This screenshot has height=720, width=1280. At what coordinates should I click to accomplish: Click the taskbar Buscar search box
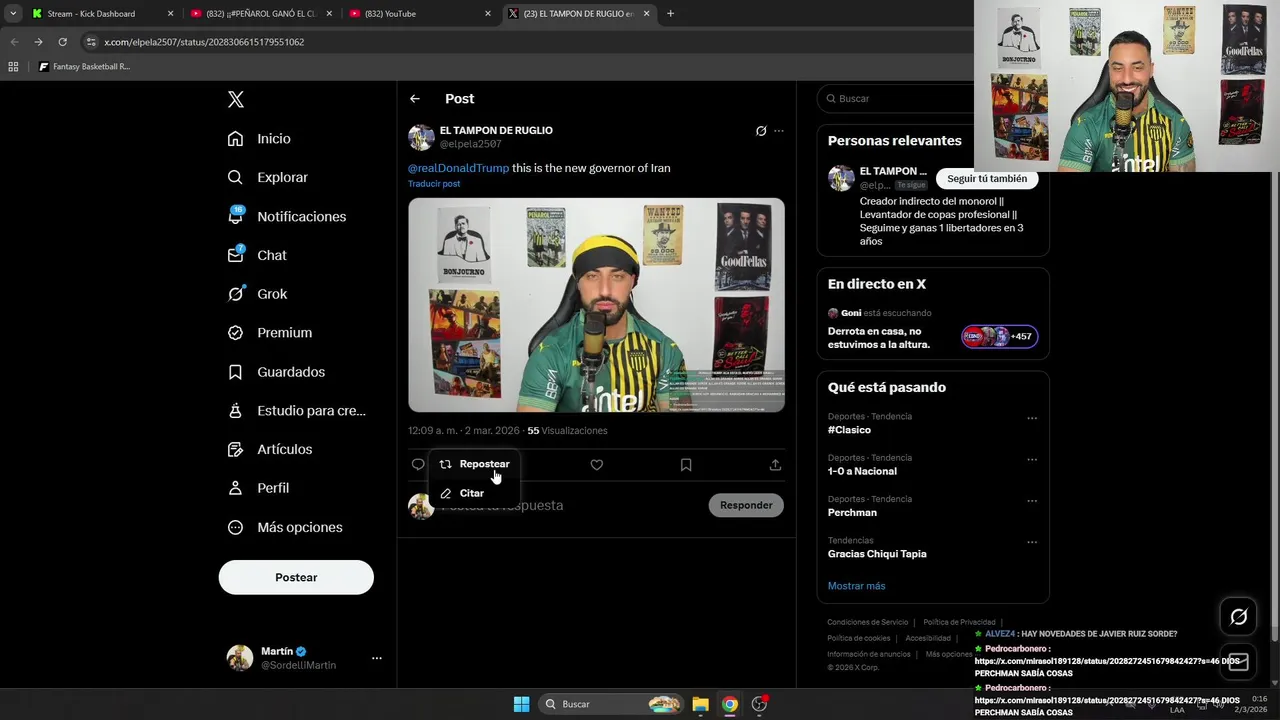click(x=612, y=704)
